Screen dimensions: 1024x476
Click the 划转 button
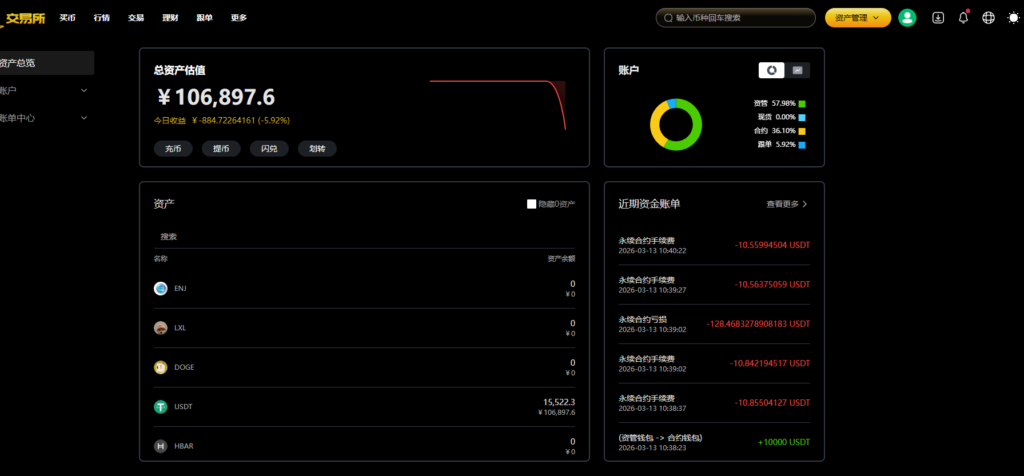(317, 149)
